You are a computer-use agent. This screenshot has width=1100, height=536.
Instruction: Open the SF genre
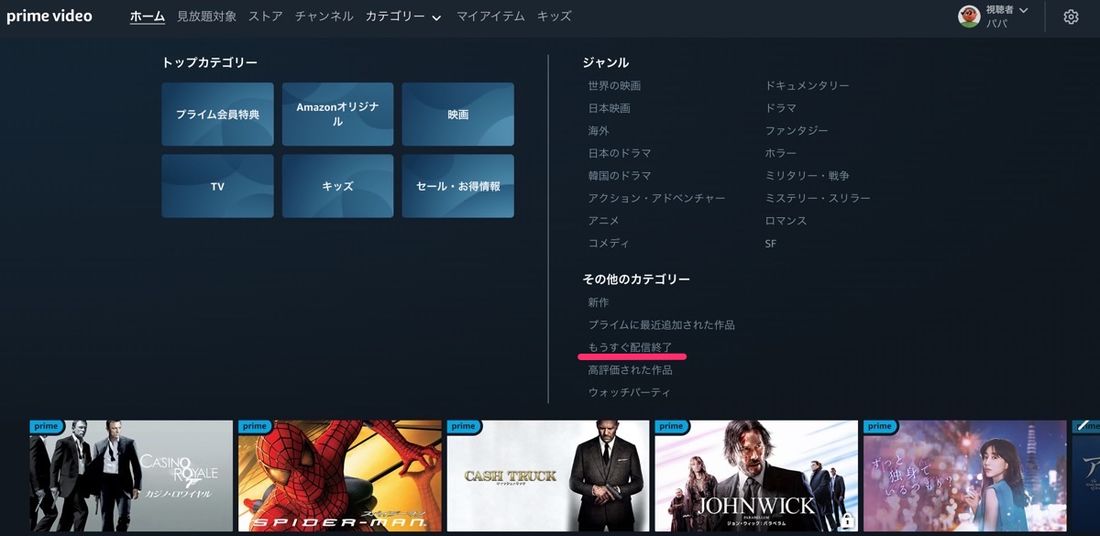770,243
